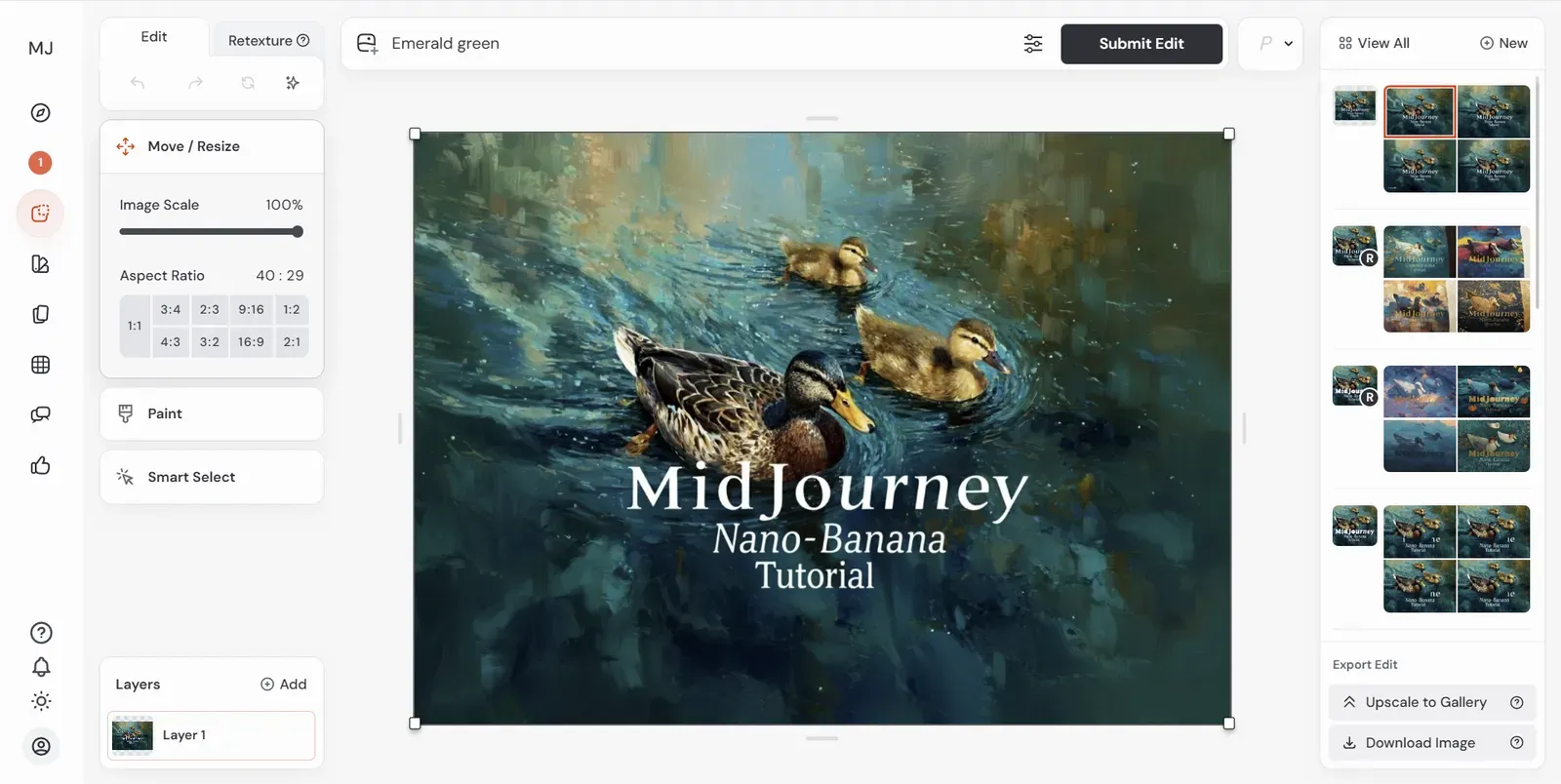Open the notifications bell icon
The height and width of the screenshot is (784, 1561).
coord(41,667)
